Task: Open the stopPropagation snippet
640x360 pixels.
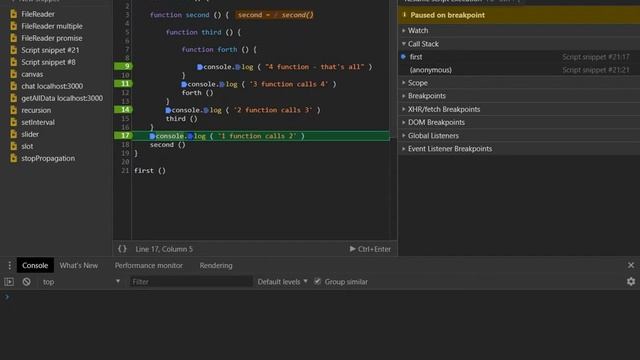Action: click(x=48, y=158)
